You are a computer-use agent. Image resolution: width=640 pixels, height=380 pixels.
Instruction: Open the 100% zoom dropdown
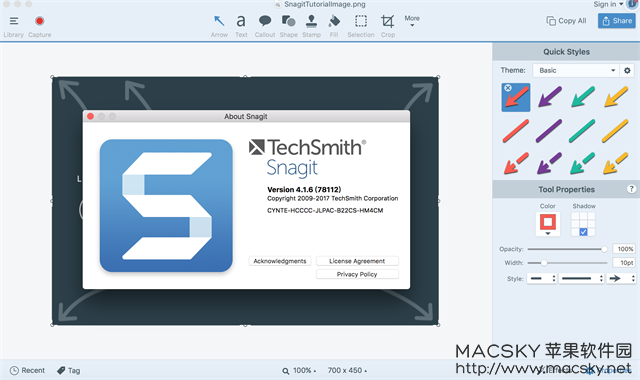click(x=299, y=371)
